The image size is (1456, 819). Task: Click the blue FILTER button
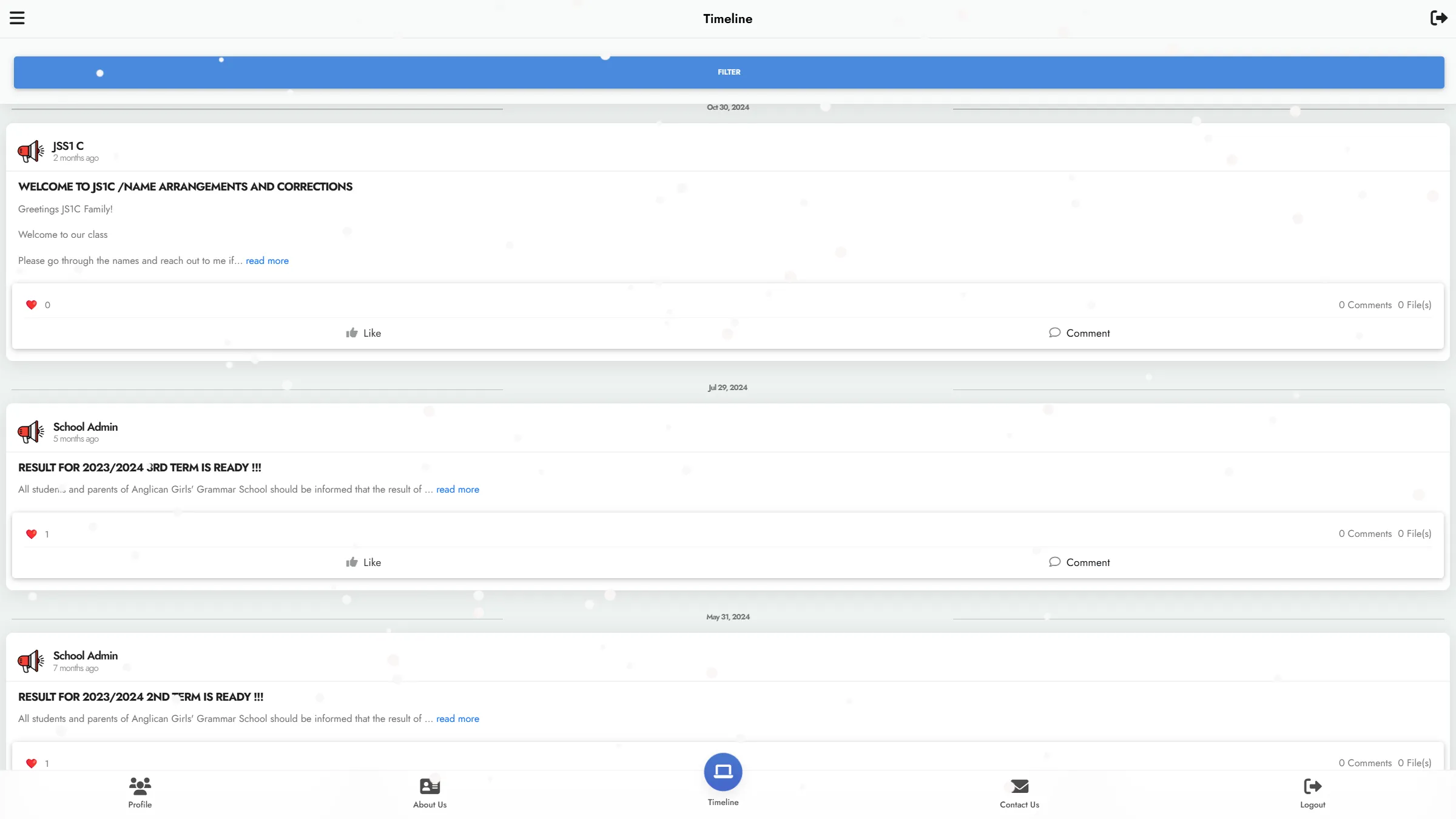[x=729, y=72]
